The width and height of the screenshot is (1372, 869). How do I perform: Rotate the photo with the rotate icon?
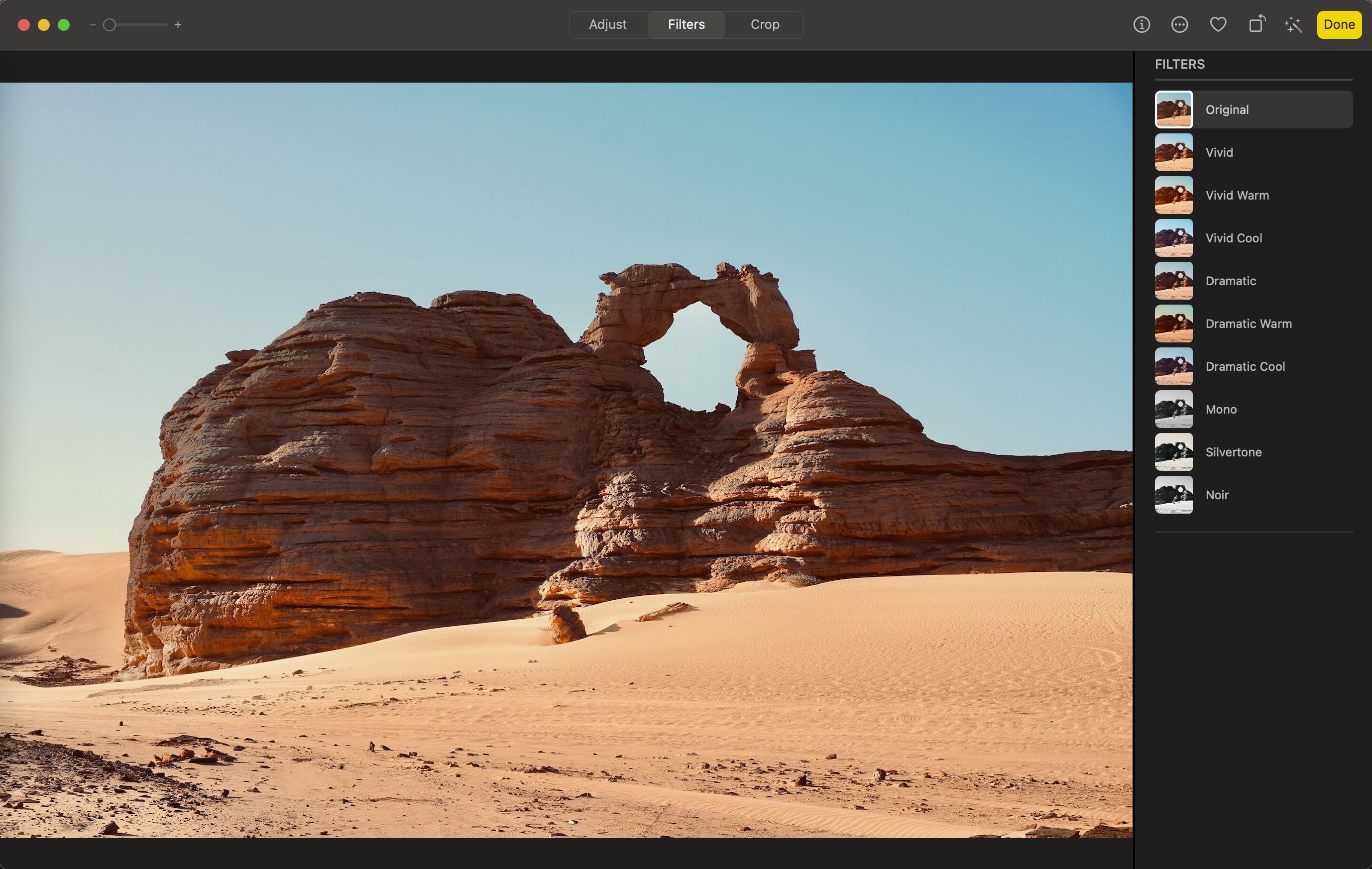[1257, 24]
